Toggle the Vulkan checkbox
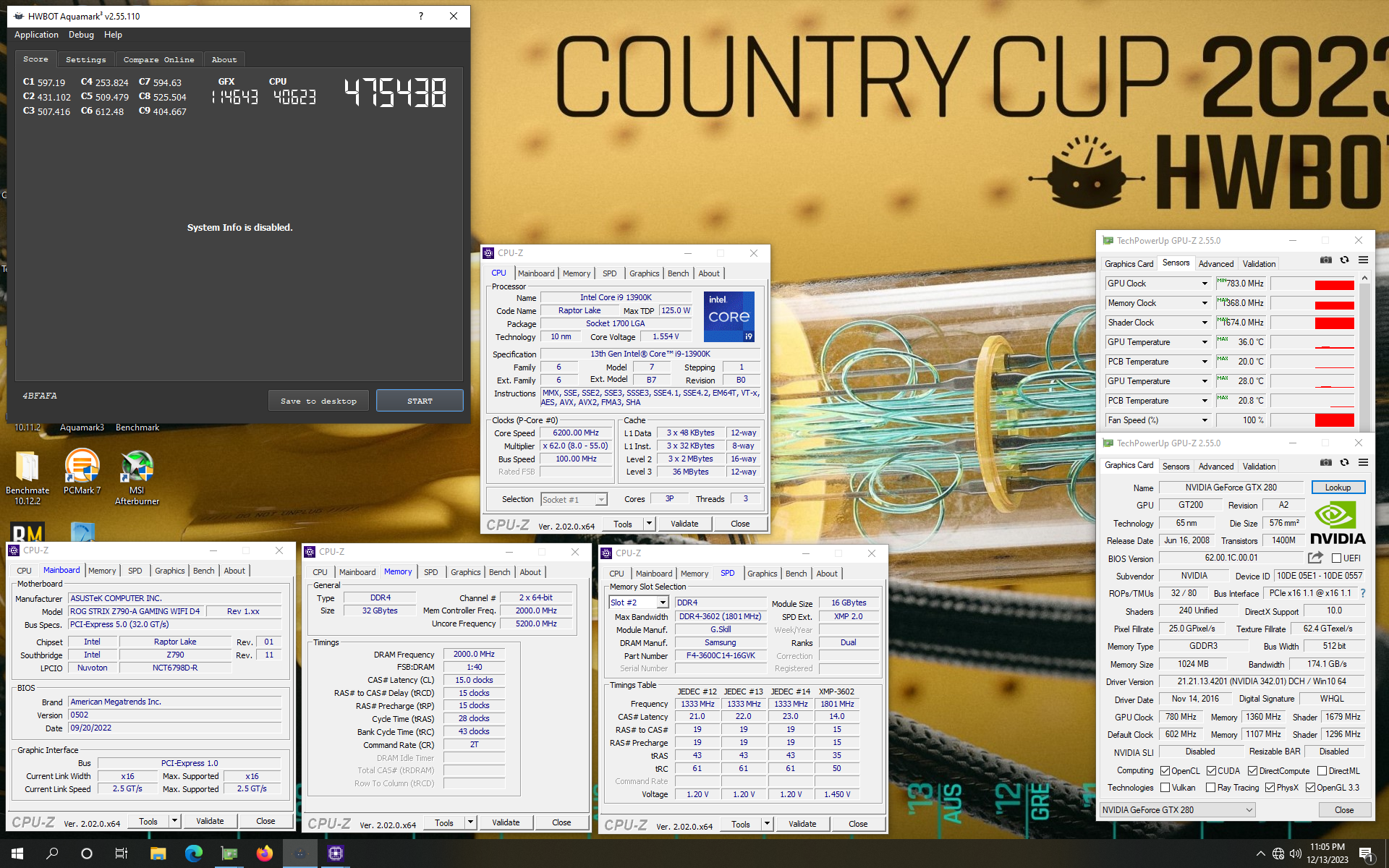Screen dimensions: 1389x868 pyautogui.click(x=1165, y=788)
